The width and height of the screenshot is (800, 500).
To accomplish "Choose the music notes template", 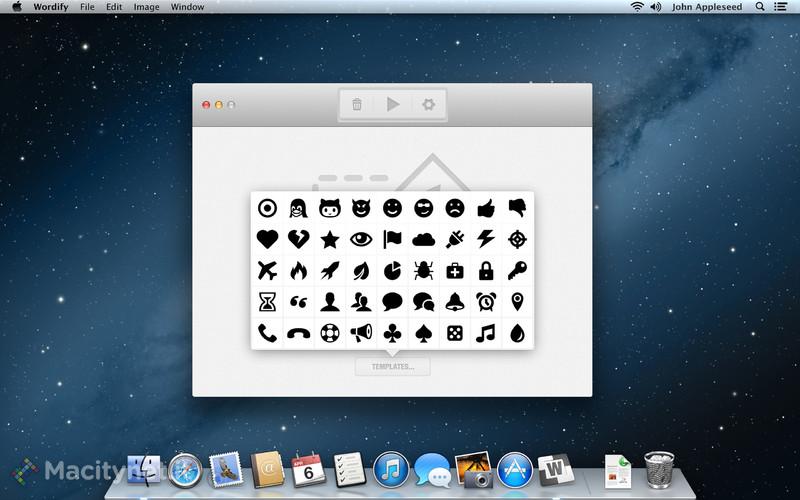I will pos(485,332).
